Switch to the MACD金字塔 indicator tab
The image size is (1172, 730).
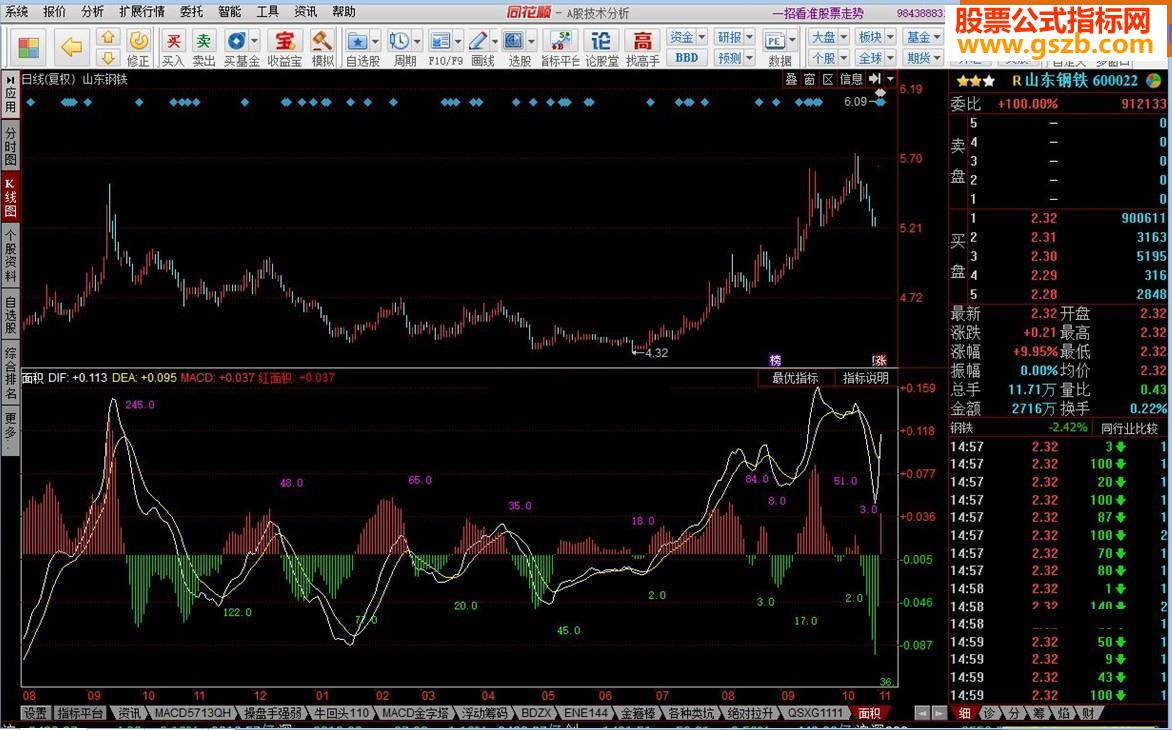(415, 714)
